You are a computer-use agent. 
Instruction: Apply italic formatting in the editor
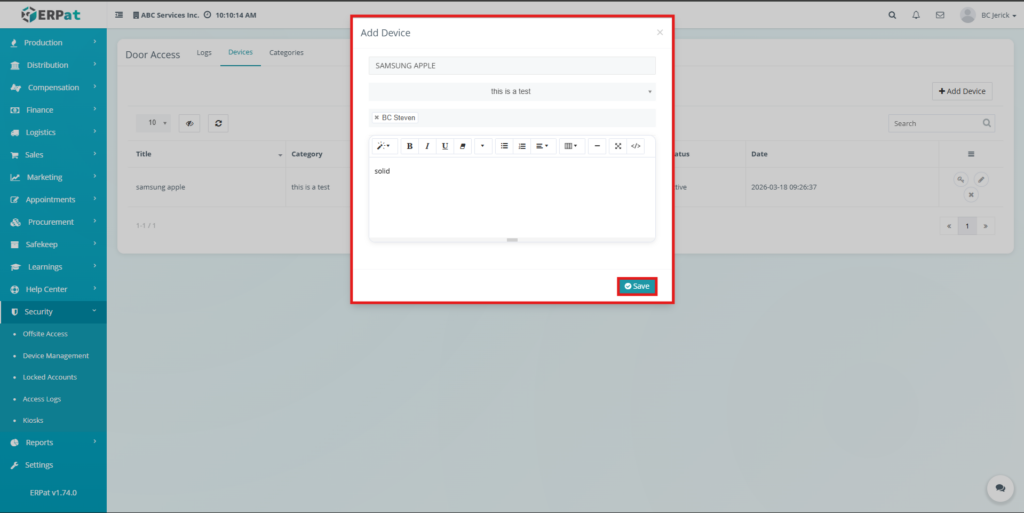pyautogui.click(x=427, y=146)
